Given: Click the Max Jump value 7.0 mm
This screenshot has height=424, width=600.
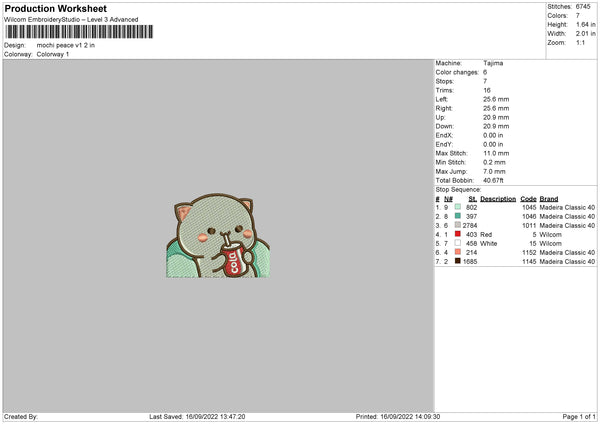Looking at the screenshot, I should coord(494,171).
